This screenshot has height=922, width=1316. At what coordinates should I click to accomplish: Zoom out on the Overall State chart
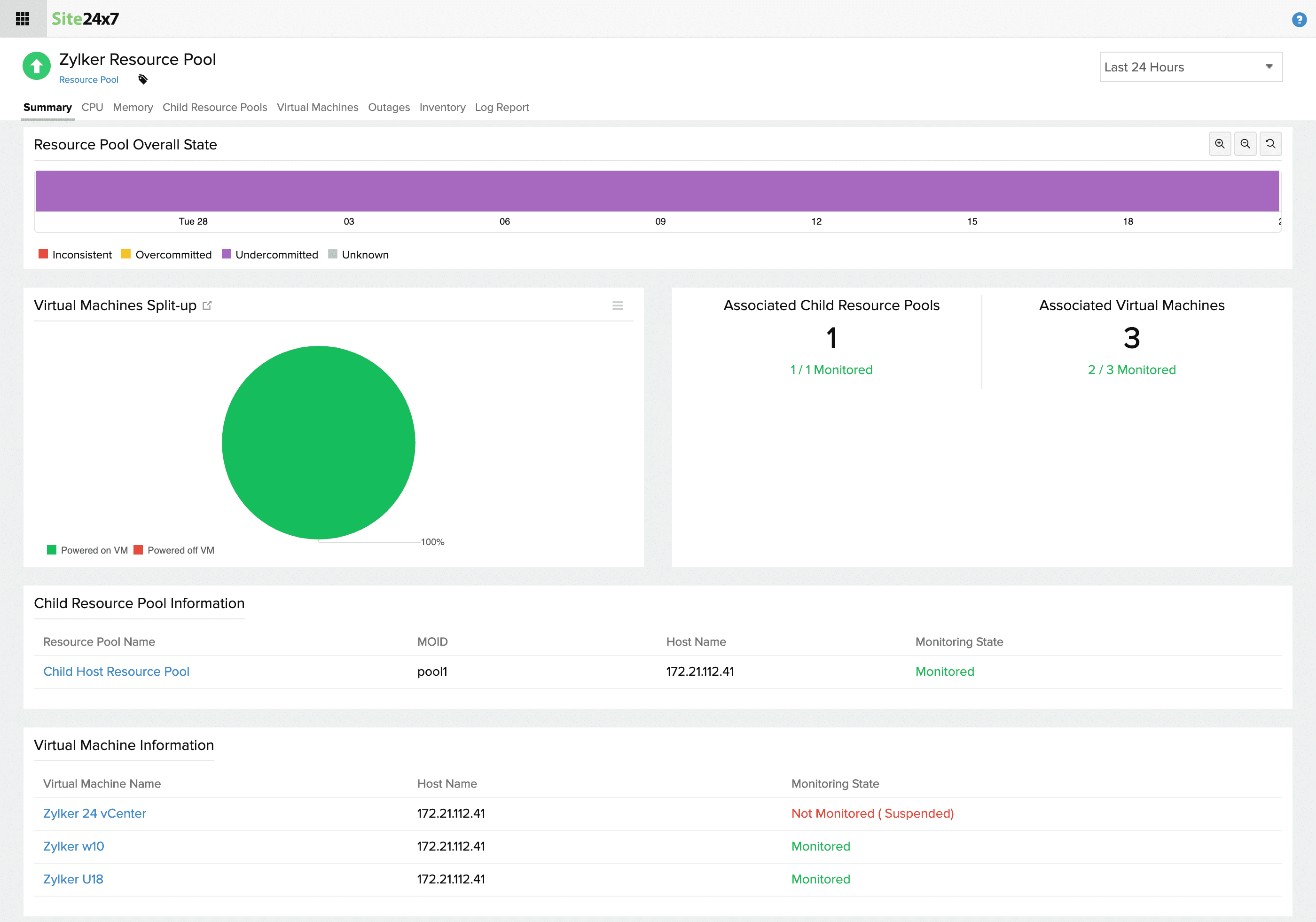1245,144
